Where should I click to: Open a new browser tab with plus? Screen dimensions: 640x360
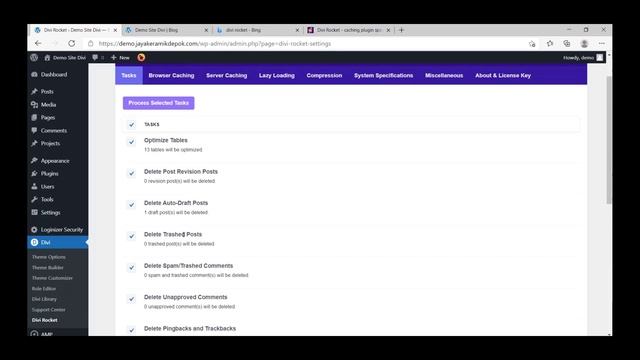click(x=401, y=30)
